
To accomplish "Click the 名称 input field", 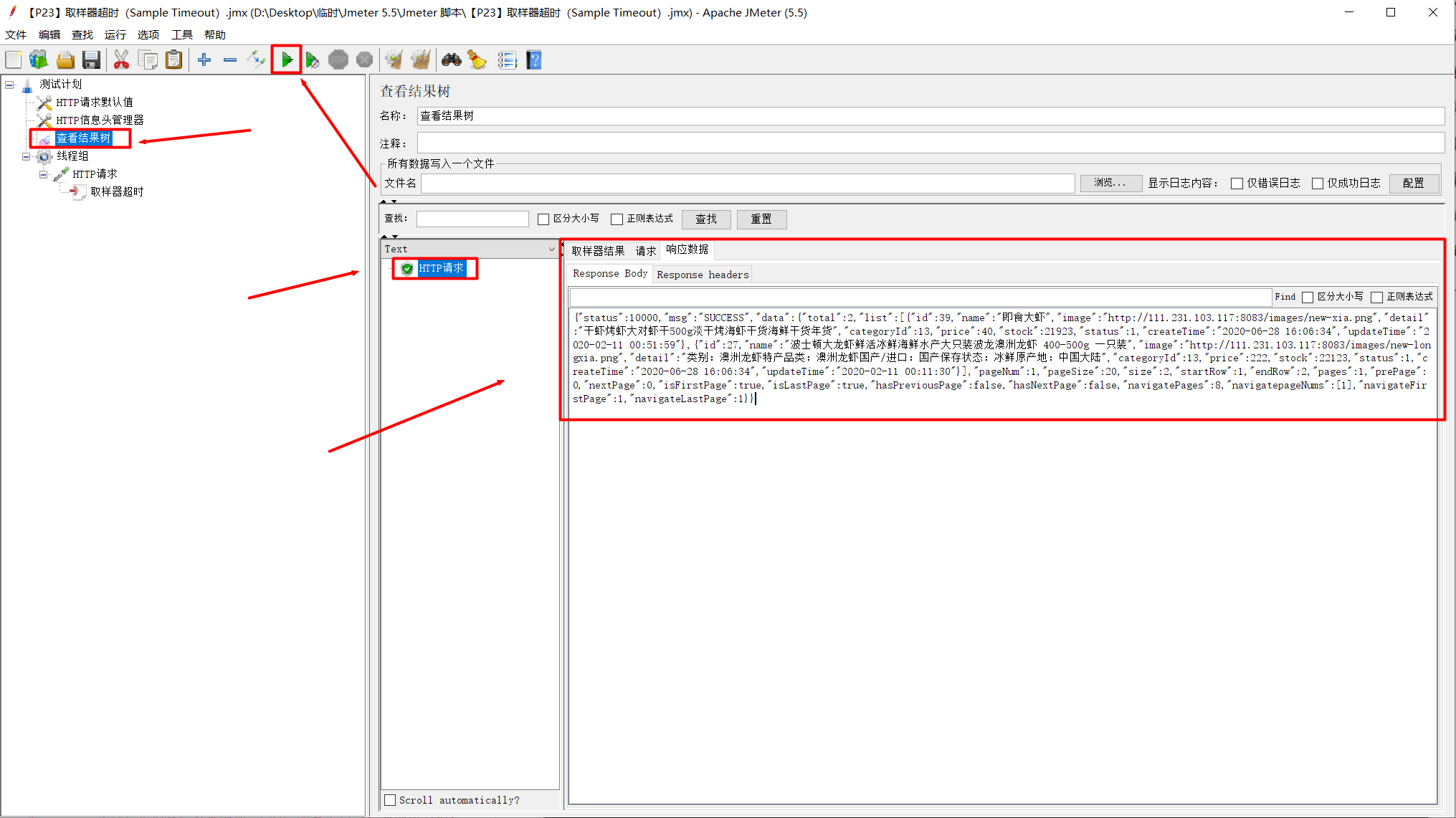I will coord(931,116).
